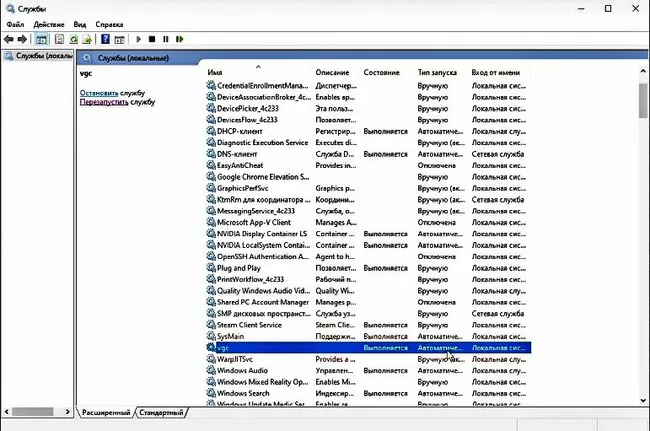Toggle the console tree pane toolbar icon
Image resolution: width=650 pixels, height=431 pixels.
(42, 39)
